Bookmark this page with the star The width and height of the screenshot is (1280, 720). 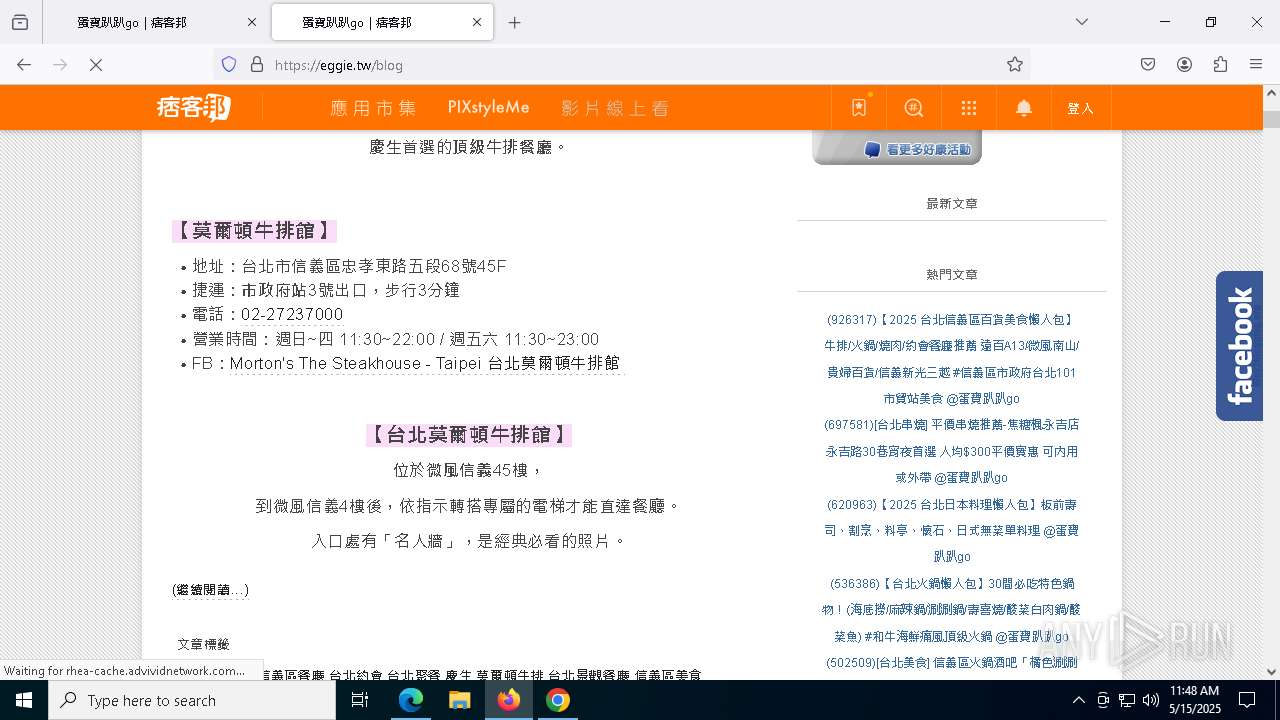coord(1015,64)
